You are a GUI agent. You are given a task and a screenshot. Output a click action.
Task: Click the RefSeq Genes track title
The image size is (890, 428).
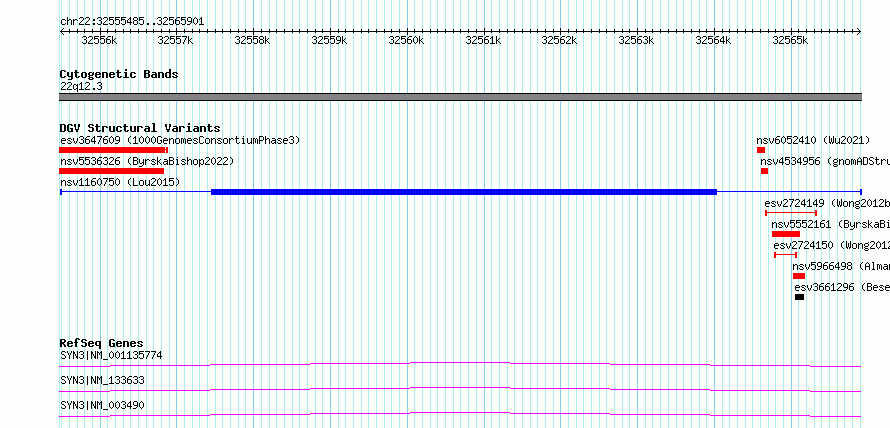pyautogui.click(x=102, y=343)
